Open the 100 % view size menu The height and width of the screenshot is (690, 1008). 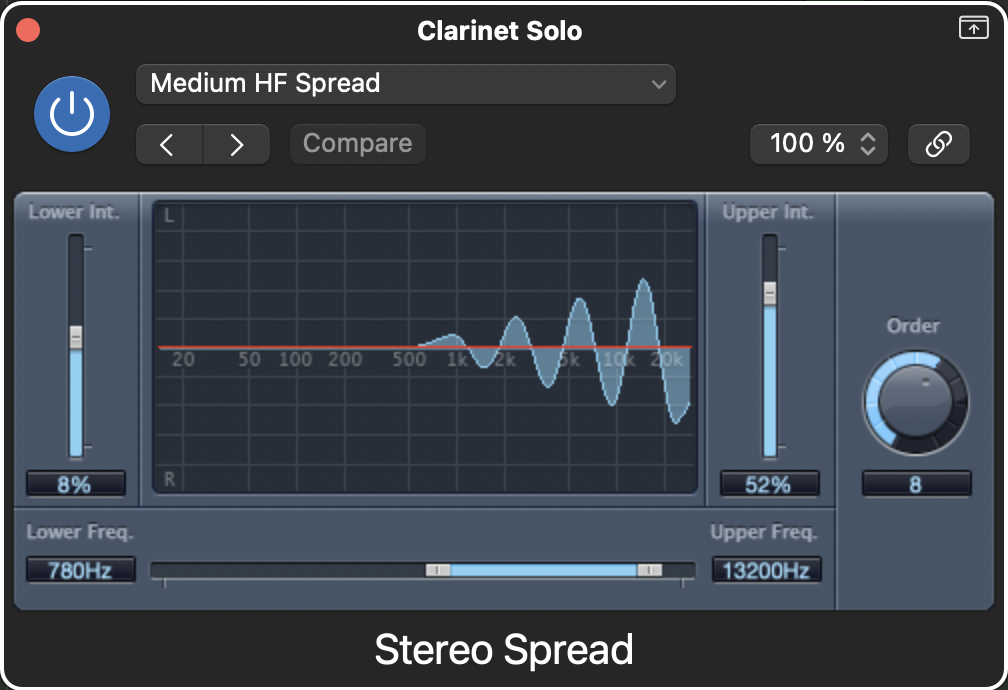click(818, 144)
